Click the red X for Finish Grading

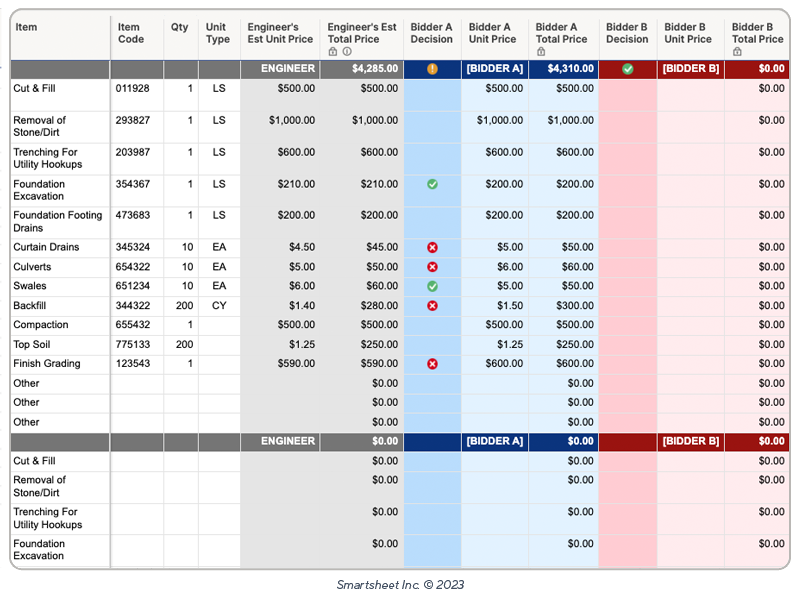click(x=432, y=364)
